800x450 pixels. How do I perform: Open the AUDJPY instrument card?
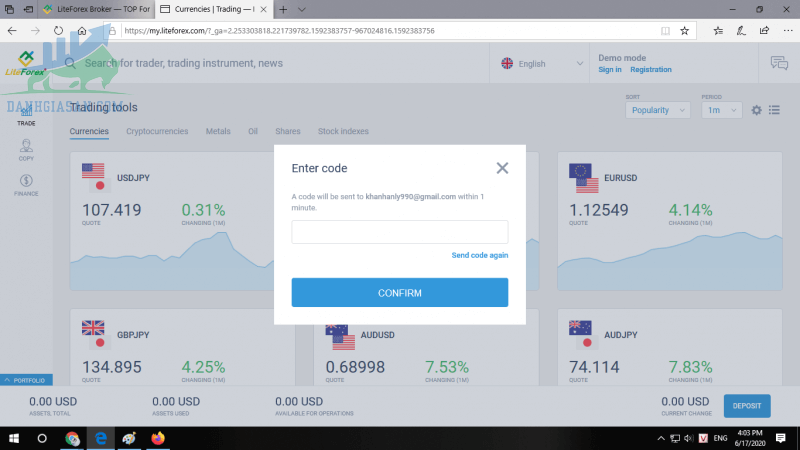669,347
